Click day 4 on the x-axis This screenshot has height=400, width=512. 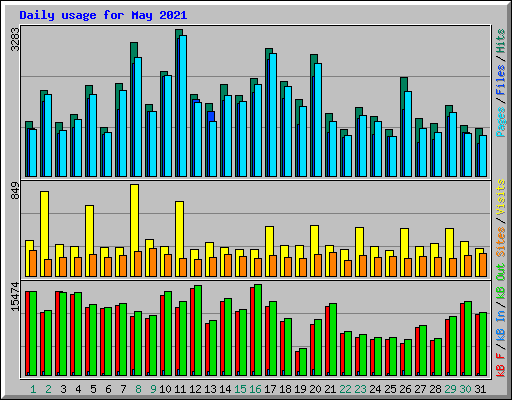[78, 389]
